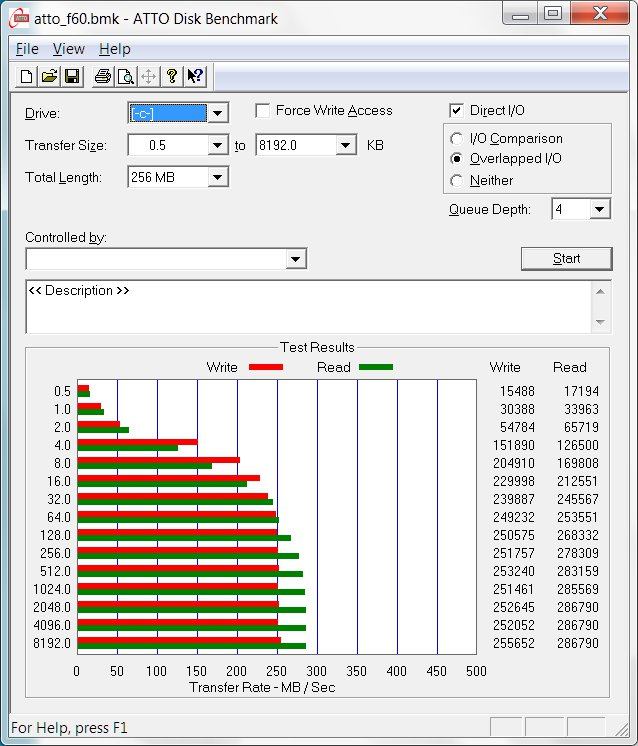Image resolution: width=638 pixels, height=746 pixels.
Task: Click the 1024.0 transfer size row label
Action: [x=52, y=589]
